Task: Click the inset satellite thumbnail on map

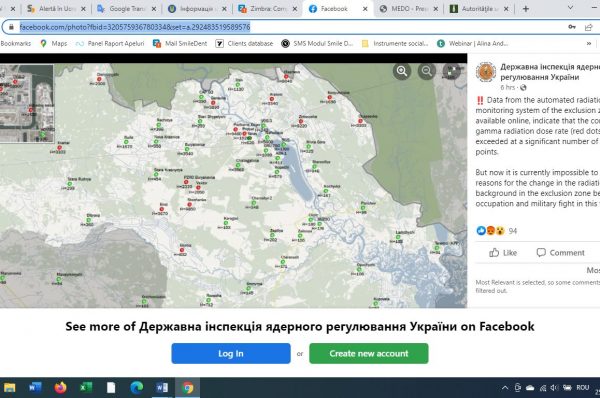Action: point(27,104)
